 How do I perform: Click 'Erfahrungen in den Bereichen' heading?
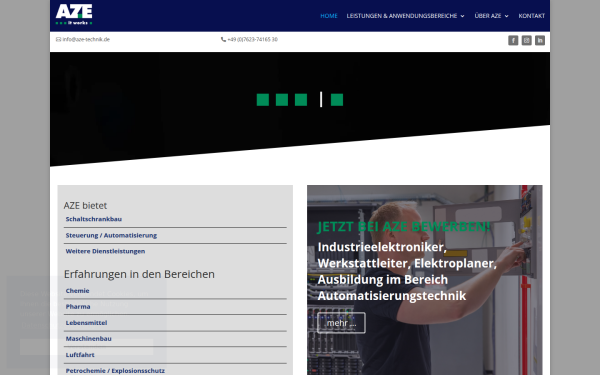[139, 274]
